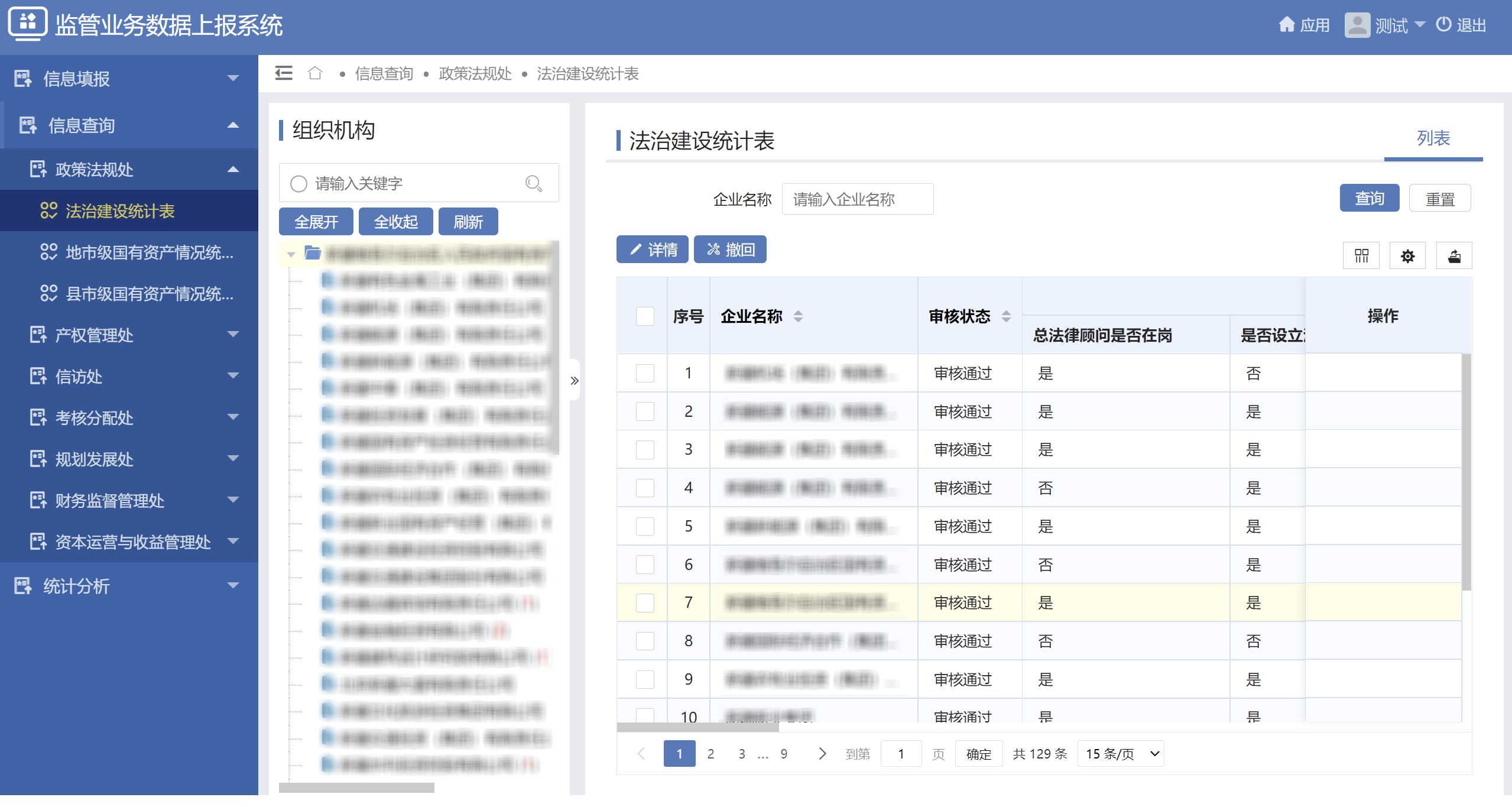Collapse the root organization tree node
Image resolution: width=1512 pixels, height=807 pixels.
click(x=291, y=254)
